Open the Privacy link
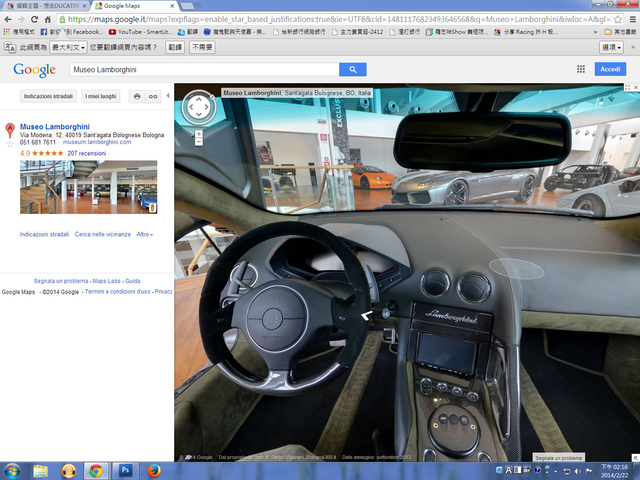 tap(163, 292)
